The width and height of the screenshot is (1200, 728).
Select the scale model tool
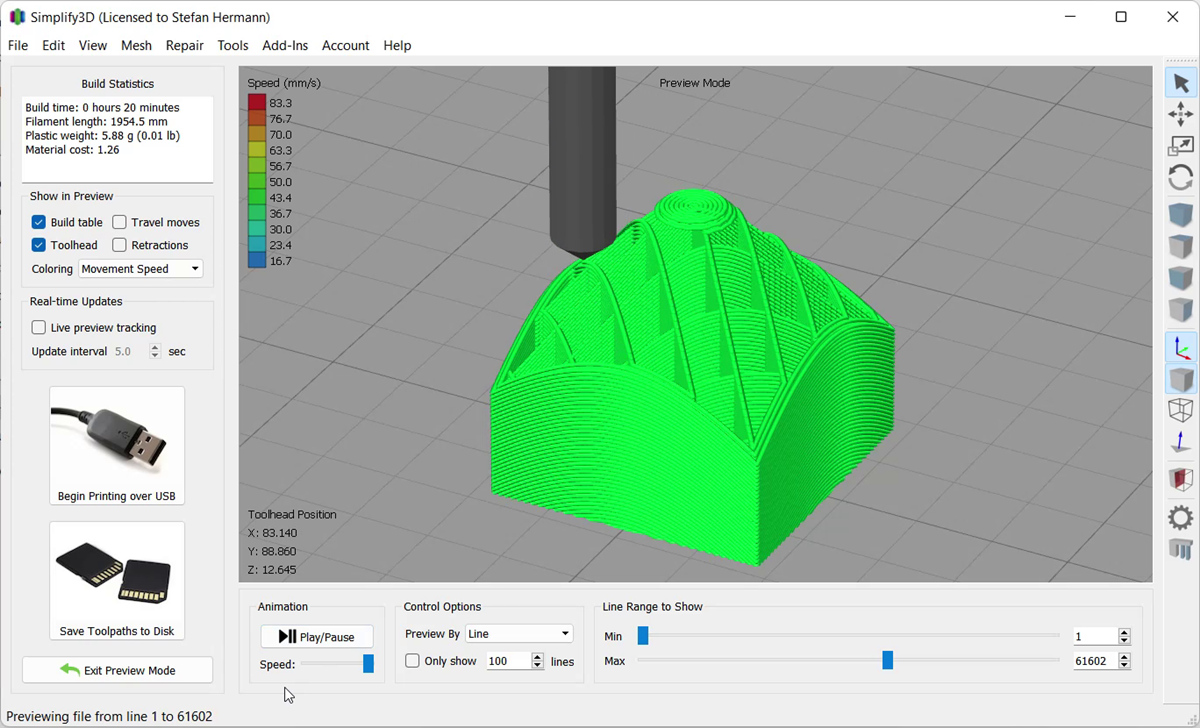pos(1181,146)
